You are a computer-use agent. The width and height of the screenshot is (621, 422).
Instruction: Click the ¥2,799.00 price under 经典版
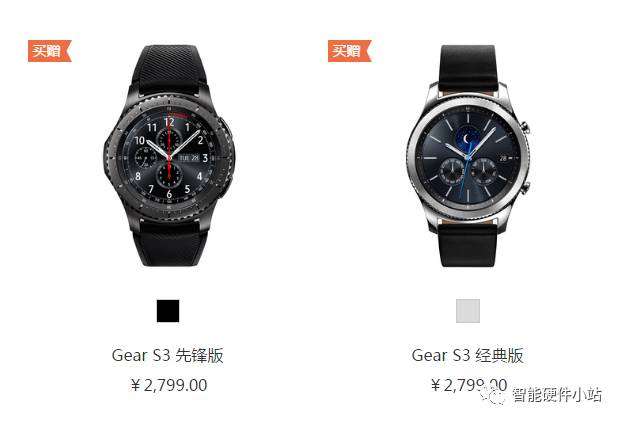coord(469,384)
